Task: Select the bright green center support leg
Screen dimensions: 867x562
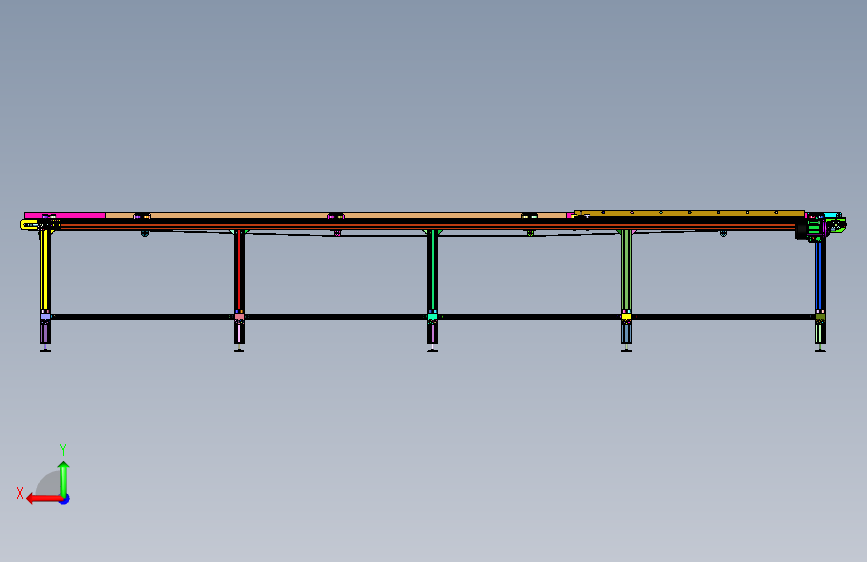Action: point(432,270)
